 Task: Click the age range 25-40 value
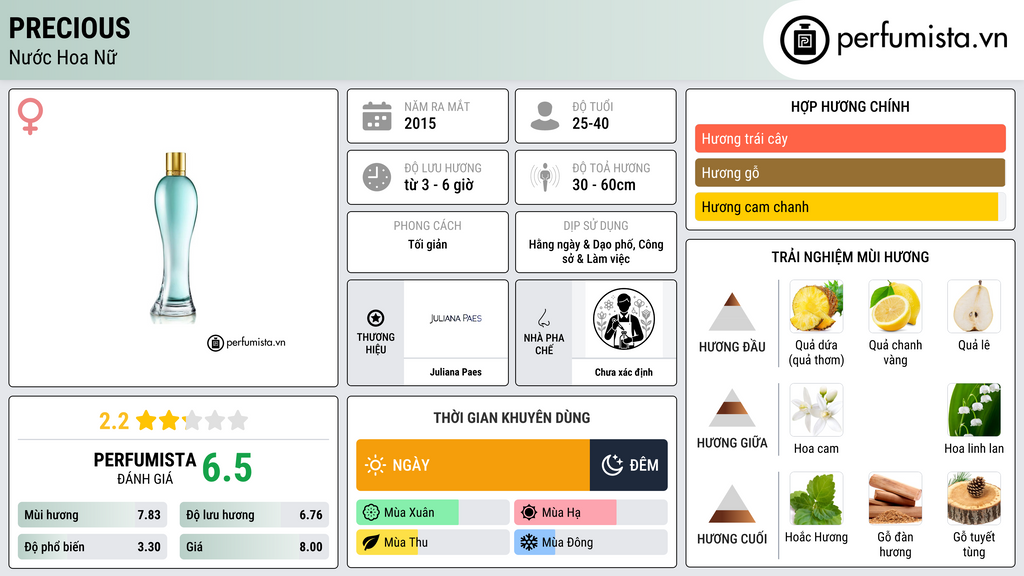pyautogui.click(x=590, y=123)
